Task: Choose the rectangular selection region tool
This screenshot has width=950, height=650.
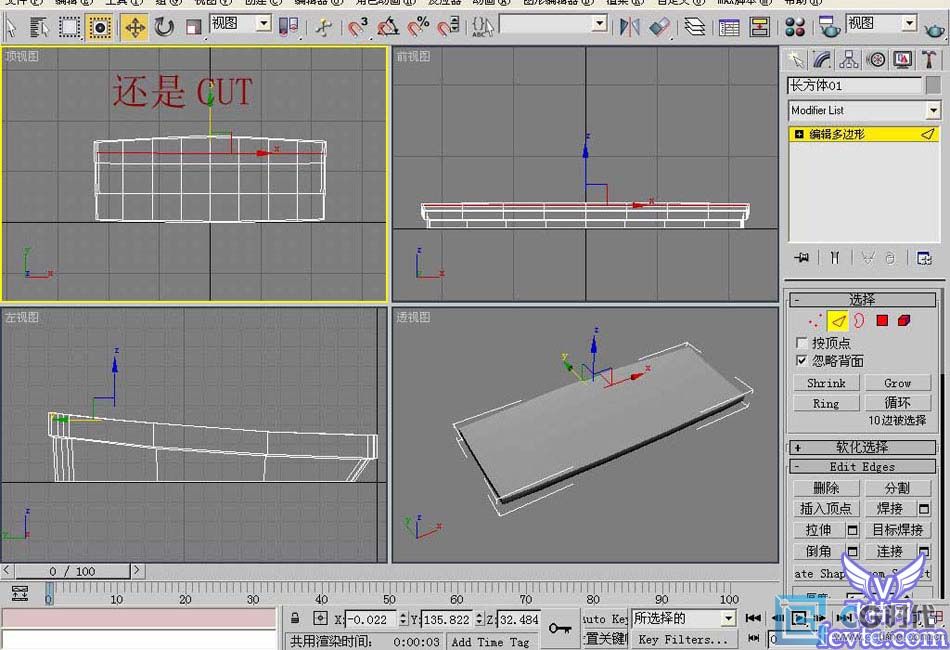Action: [x=69, y=27]
